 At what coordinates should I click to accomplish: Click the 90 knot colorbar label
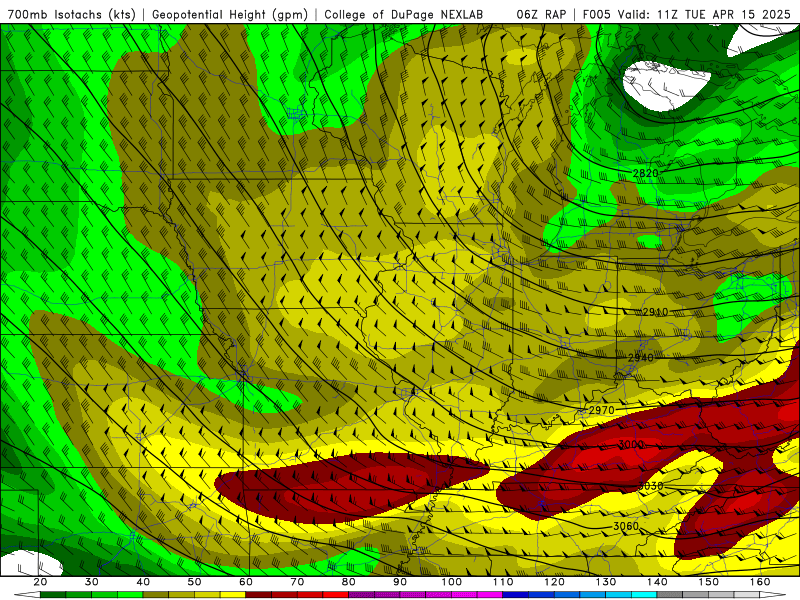click(x=400, y=582)
